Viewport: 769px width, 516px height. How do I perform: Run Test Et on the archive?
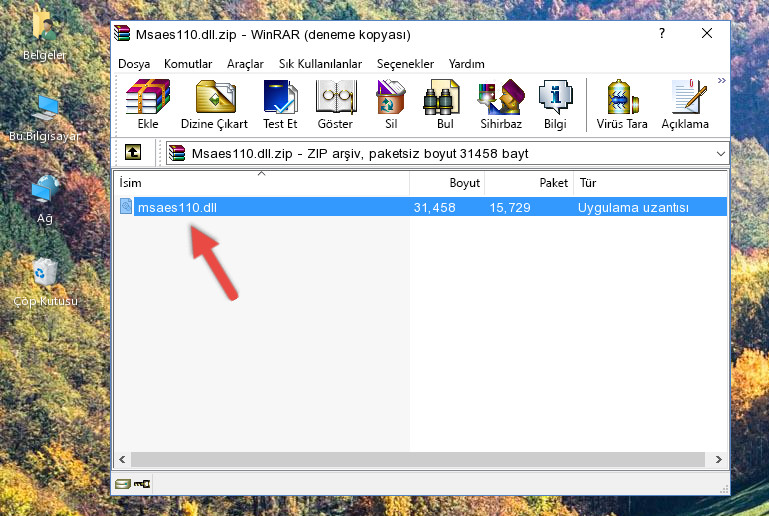280,104
